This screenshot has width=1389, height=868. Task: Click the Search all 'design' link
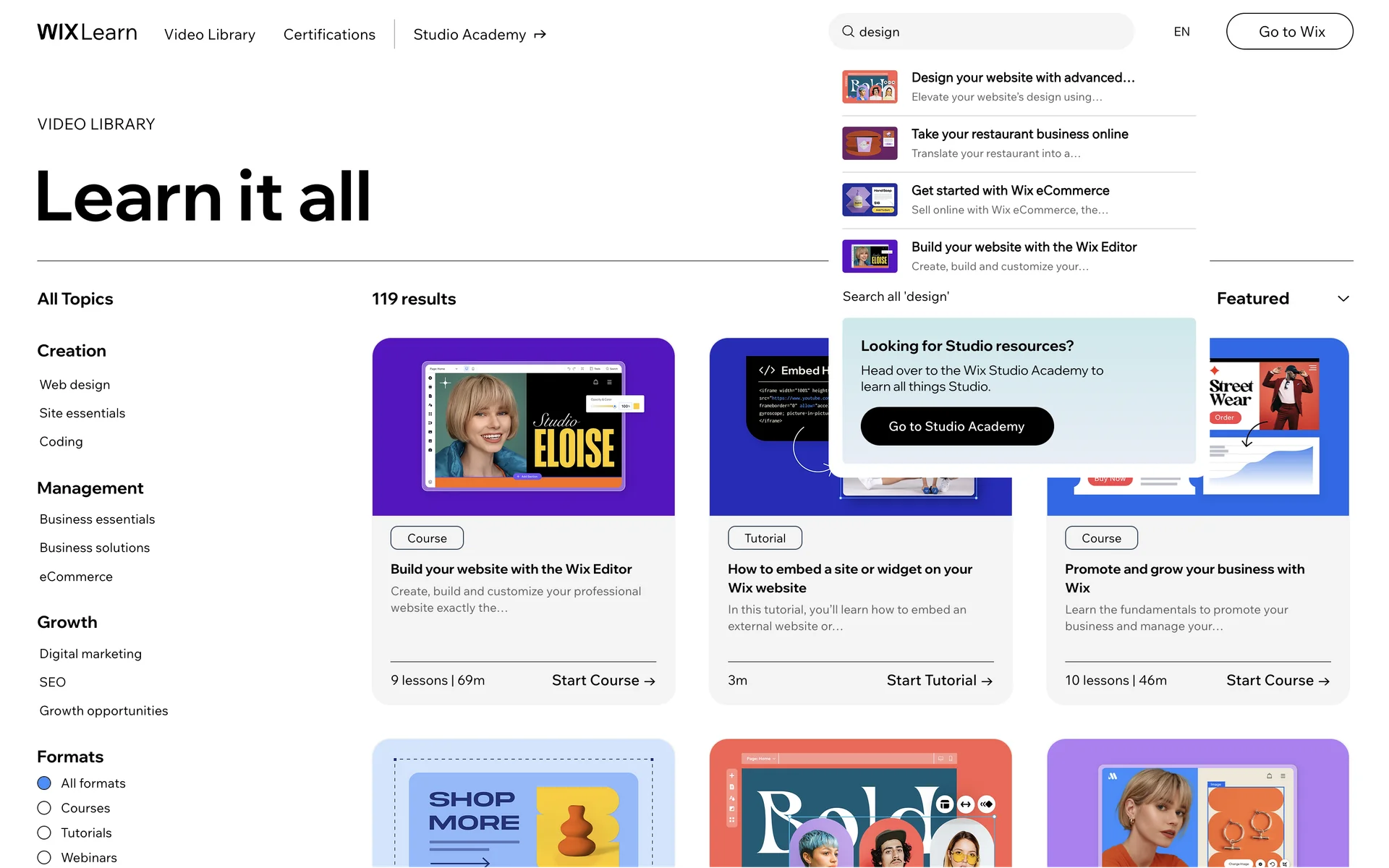(896, 297)
